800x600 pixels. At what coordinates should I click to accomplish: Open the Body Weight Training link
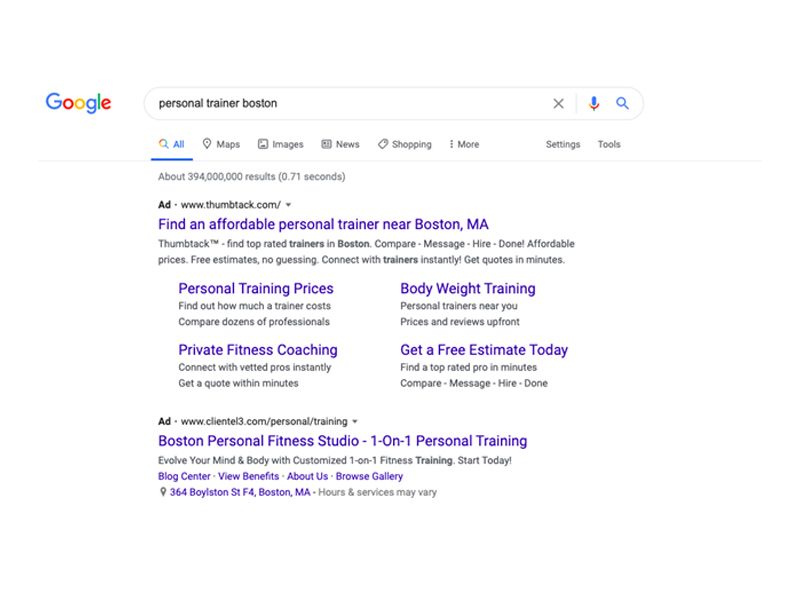[468, 288]
